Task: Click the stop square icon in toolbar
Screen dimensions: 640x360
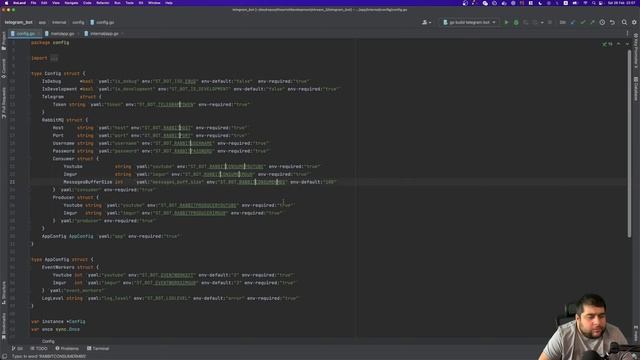Action: click(550, 22)
